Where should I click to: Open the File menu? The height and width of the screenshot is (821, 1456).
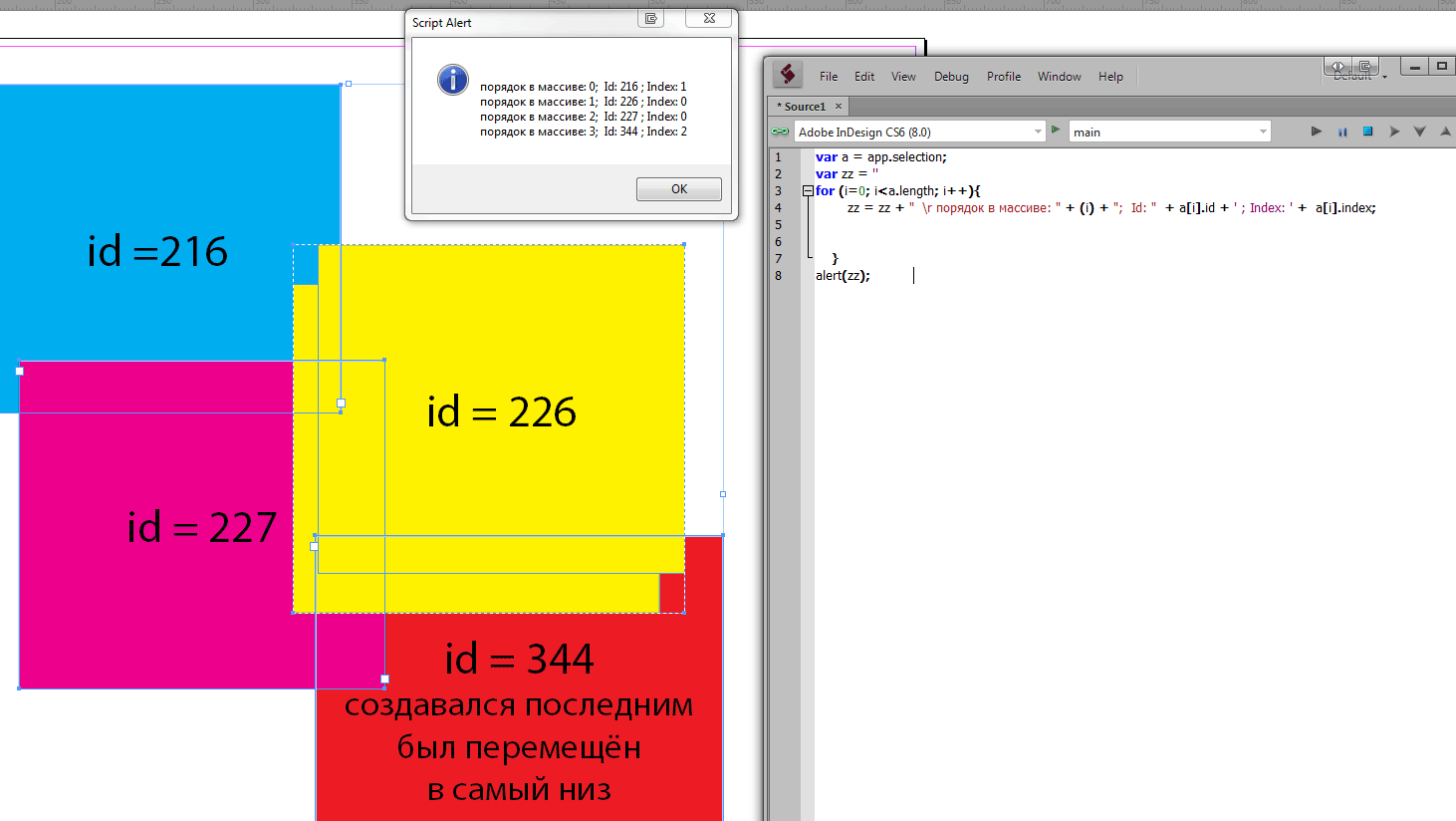(x=829, y=77)
